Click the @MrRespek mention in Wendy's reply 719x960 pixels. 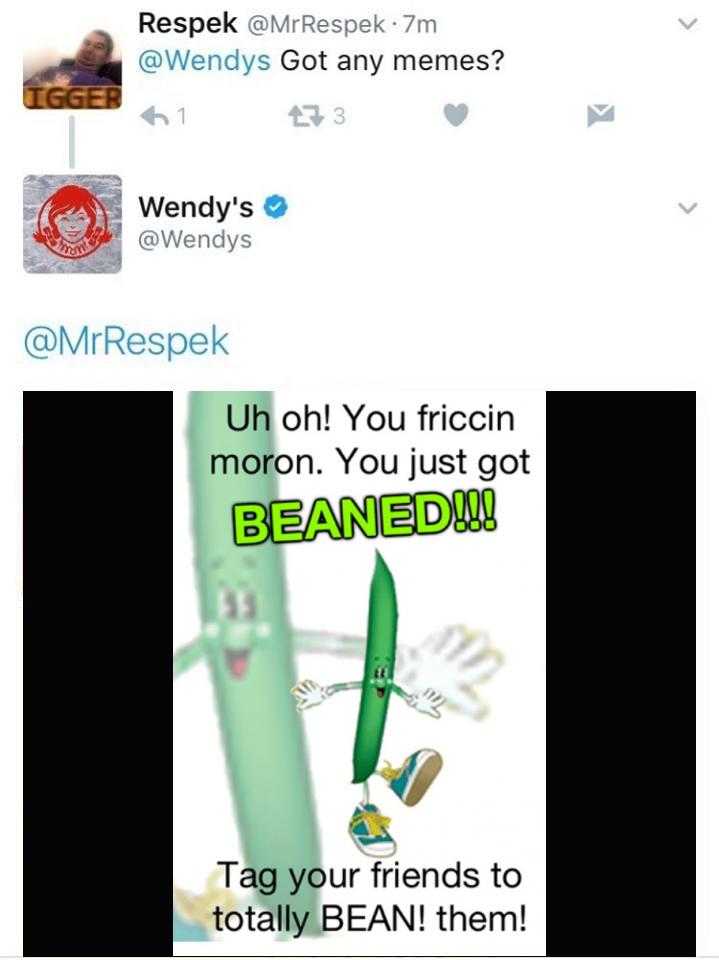[126, 342]
